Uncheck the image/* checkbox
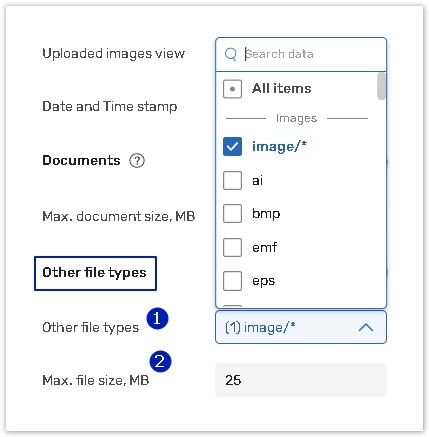Screen dimensions: 429x437 coord(232,147)
